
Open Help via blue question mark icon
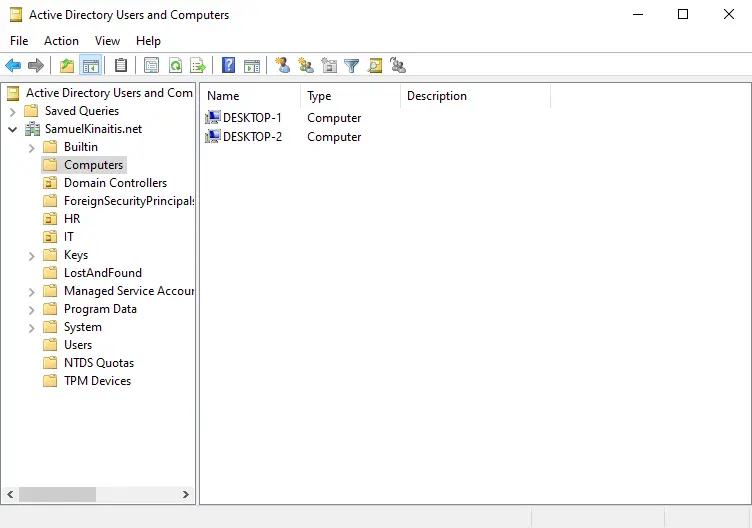point(229,66)
